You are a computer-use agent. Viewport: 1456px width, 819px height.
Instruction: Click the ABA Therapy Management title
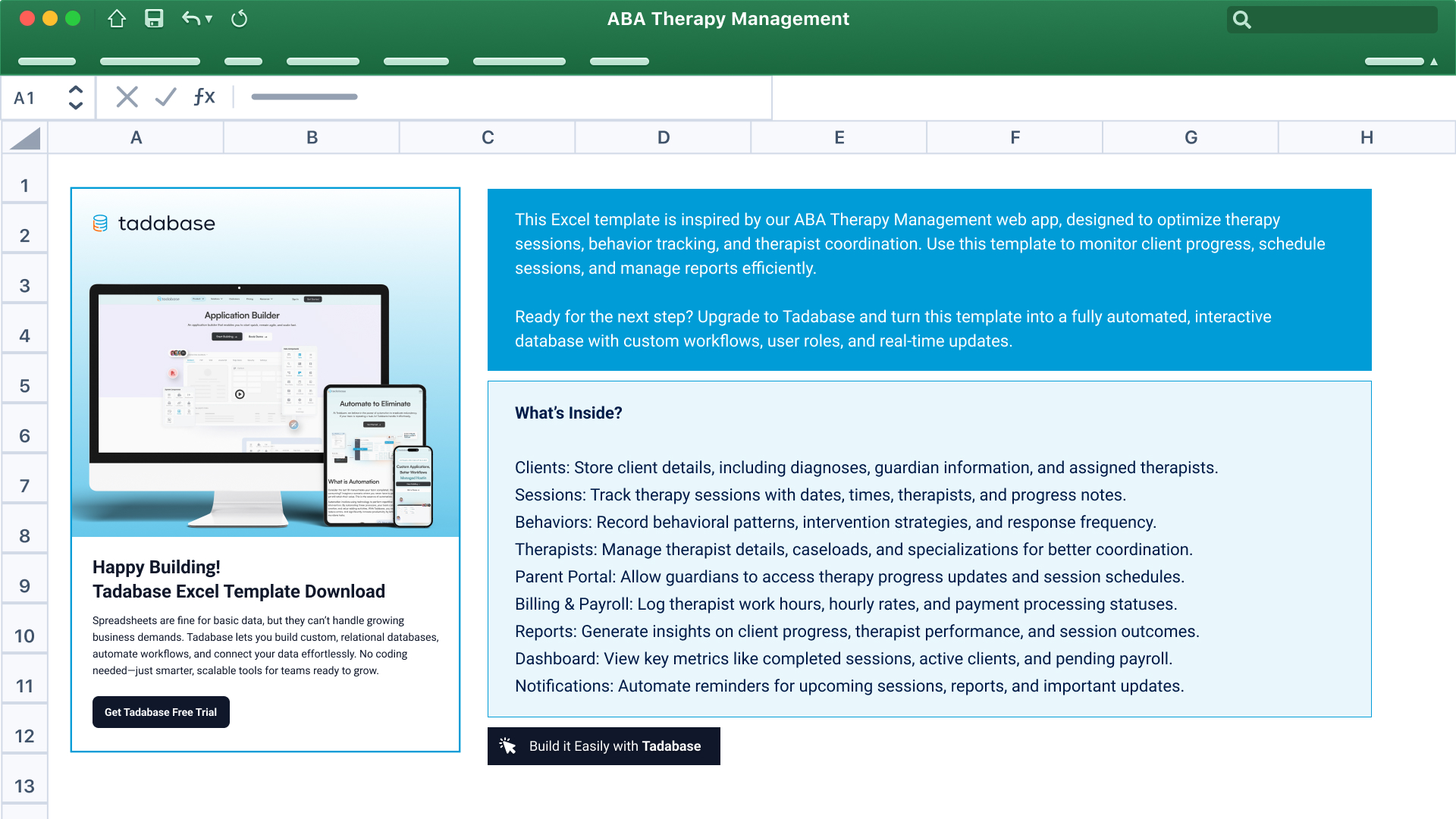point(728,19)
